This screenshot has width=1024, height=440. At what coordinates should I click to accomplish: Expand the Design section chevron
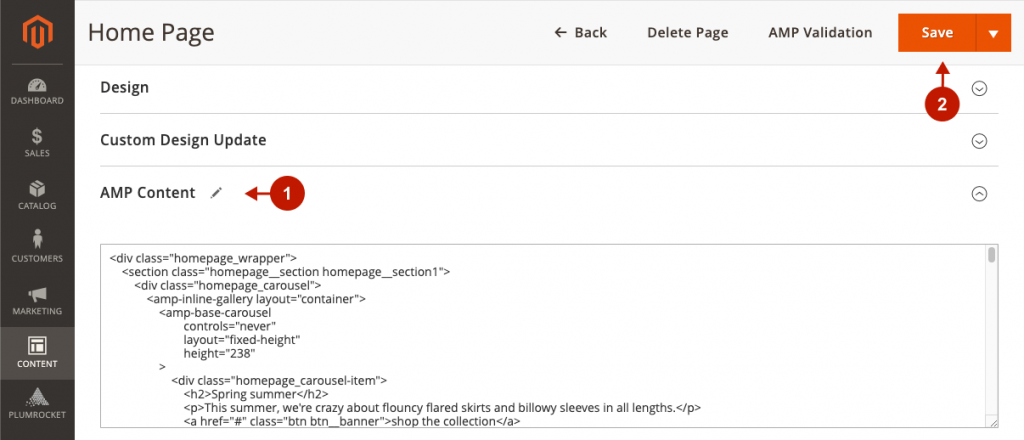(x=980, y=88)
